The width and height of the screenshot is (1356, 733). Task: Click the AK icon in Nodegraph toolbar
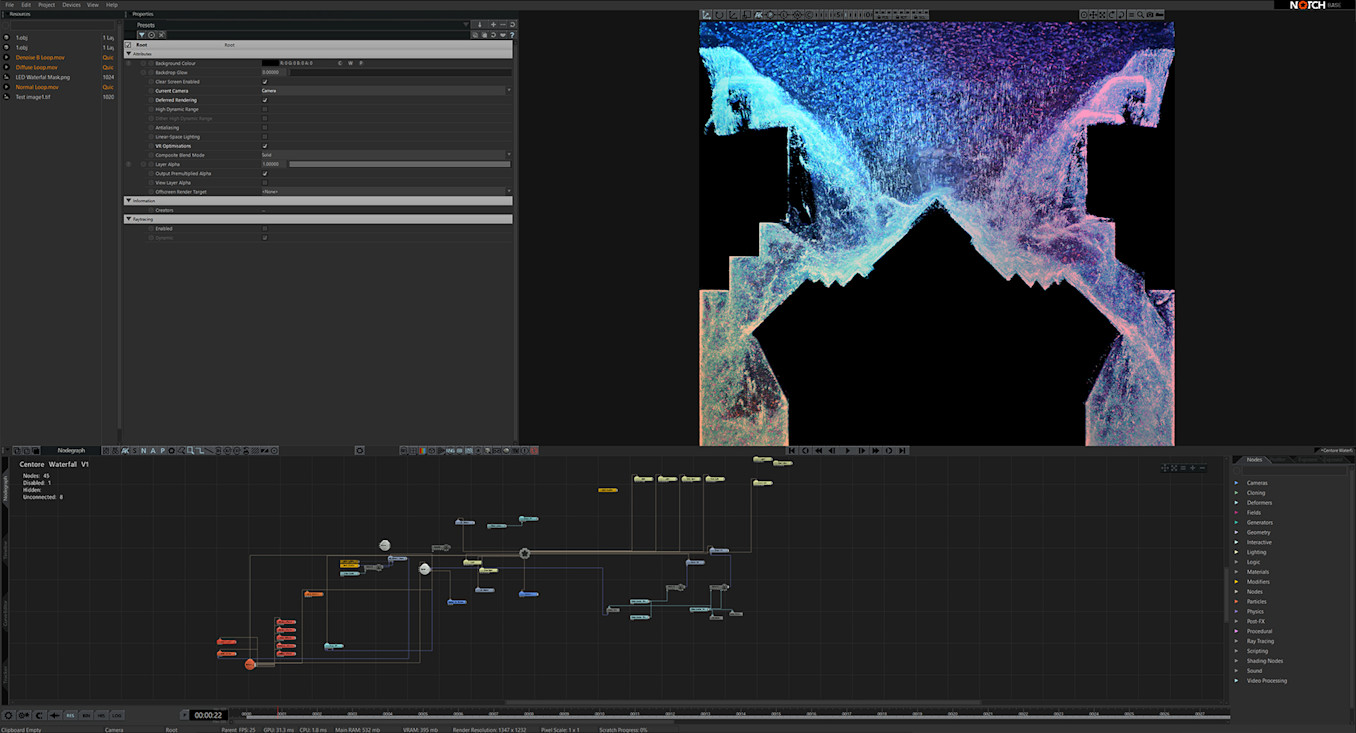[x=125, y=451]
